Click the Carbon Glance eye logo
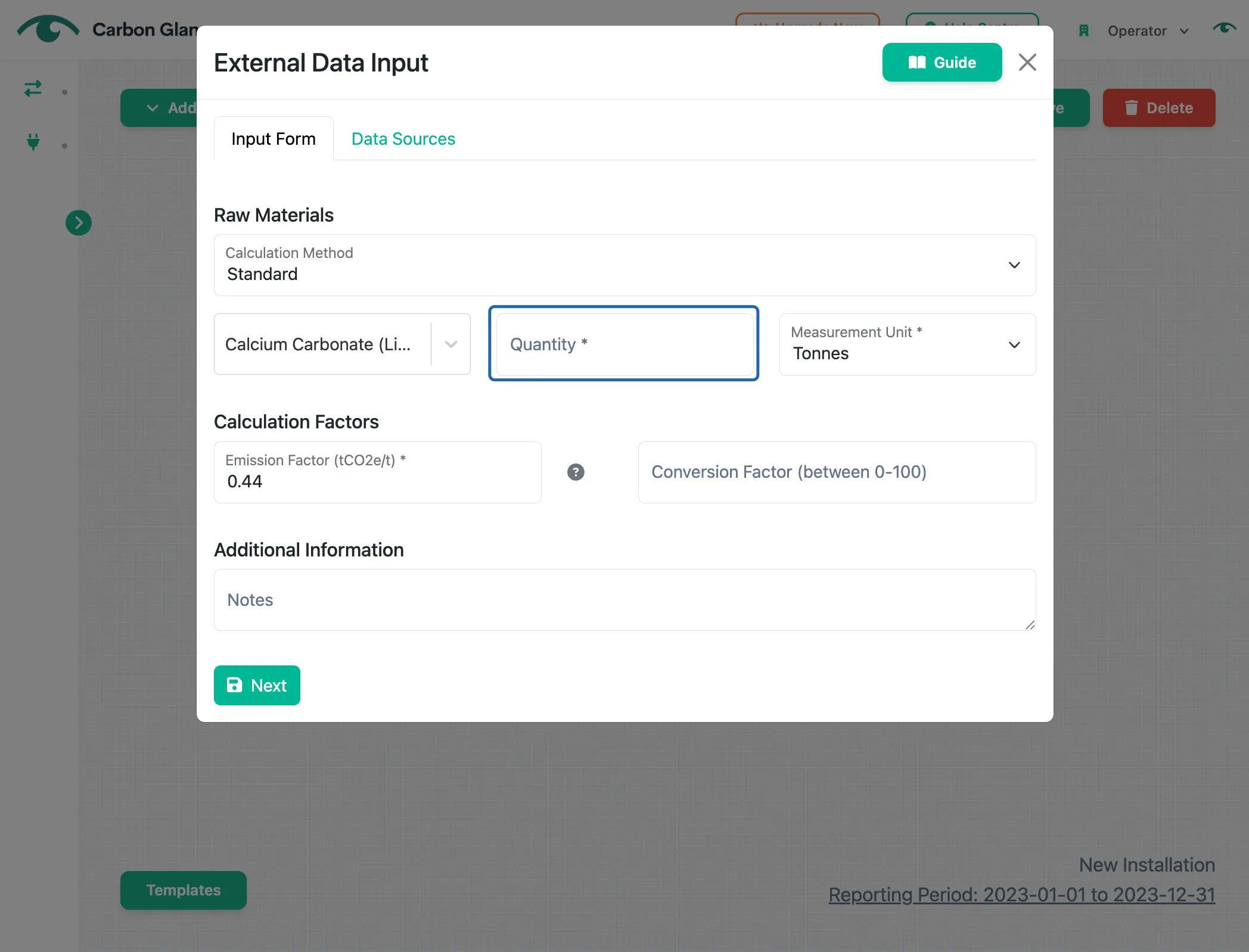The width and height of the screenshot is (1249, 952). pyautogui.click(x=48, y=29)
